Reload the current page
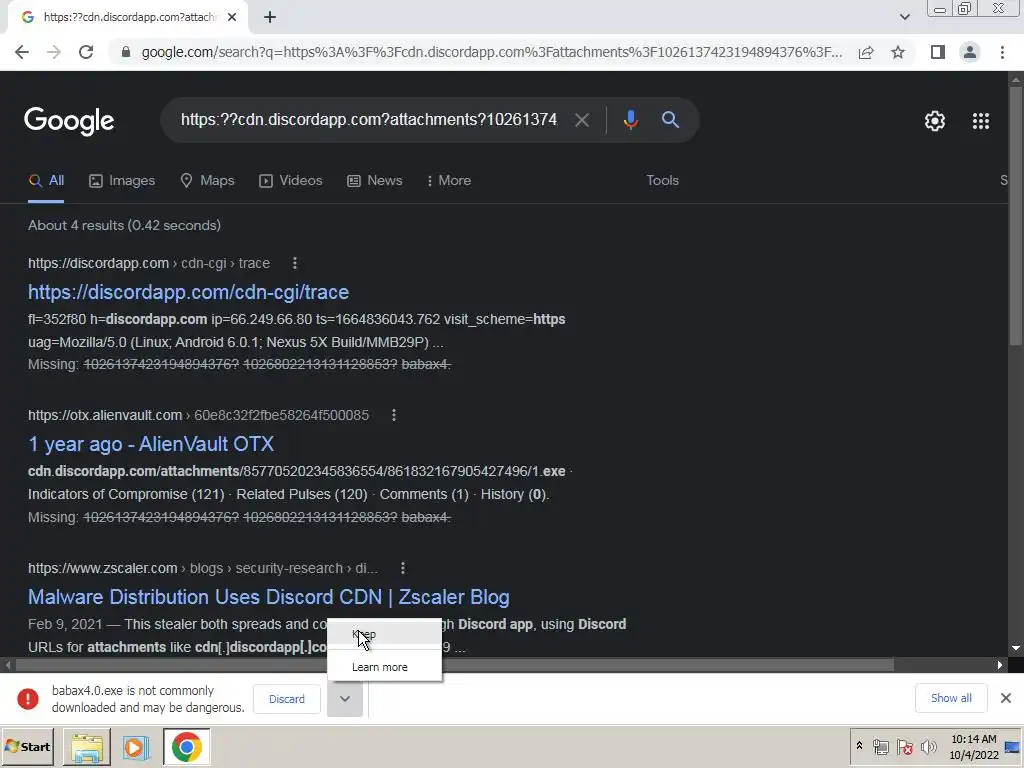This screenshot has height=768, width=1024. pyautogui.click(x=86, y=52)
